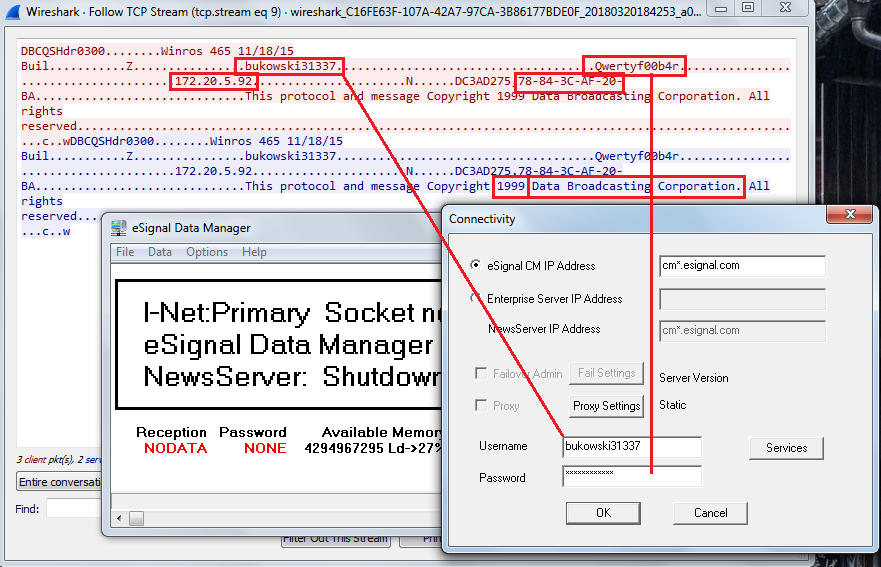Viewport: 881px width, 567px height.
Task: Open the Entire conversation dropdown in Wireshark
Action: coord(59,482)
